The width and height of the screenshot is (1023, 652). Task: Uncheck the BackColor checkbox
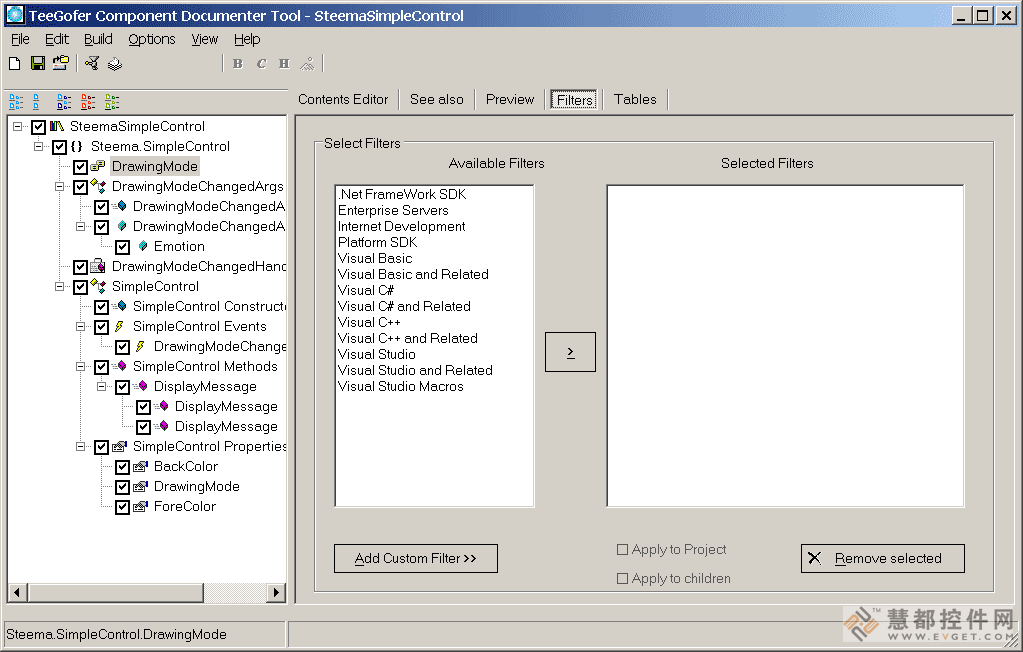coord(122,467)
